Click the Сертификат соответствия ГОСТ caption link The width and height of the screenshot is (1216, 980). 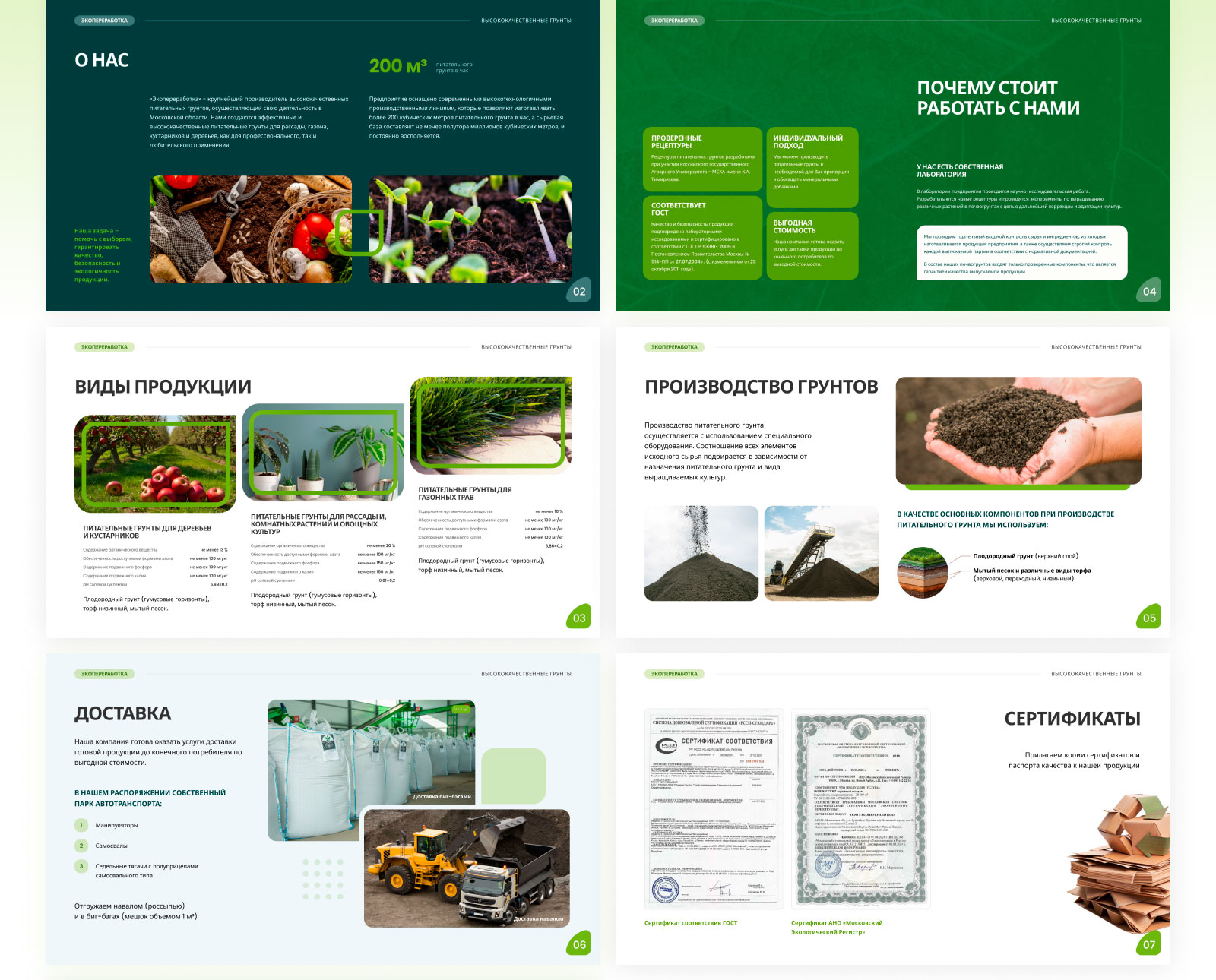(691, 923)
